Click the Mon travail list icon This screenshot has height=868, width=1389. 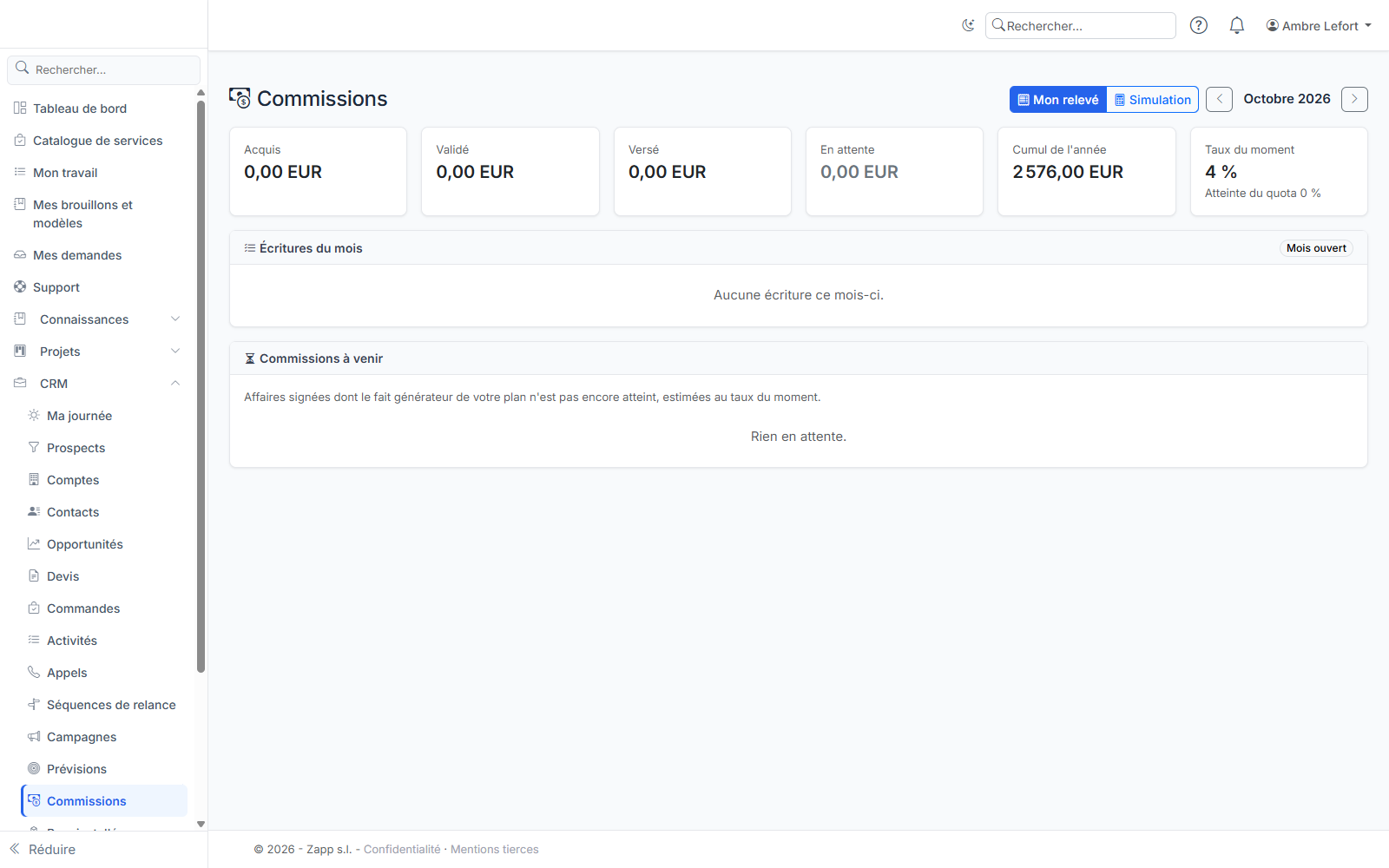point(20,173)
